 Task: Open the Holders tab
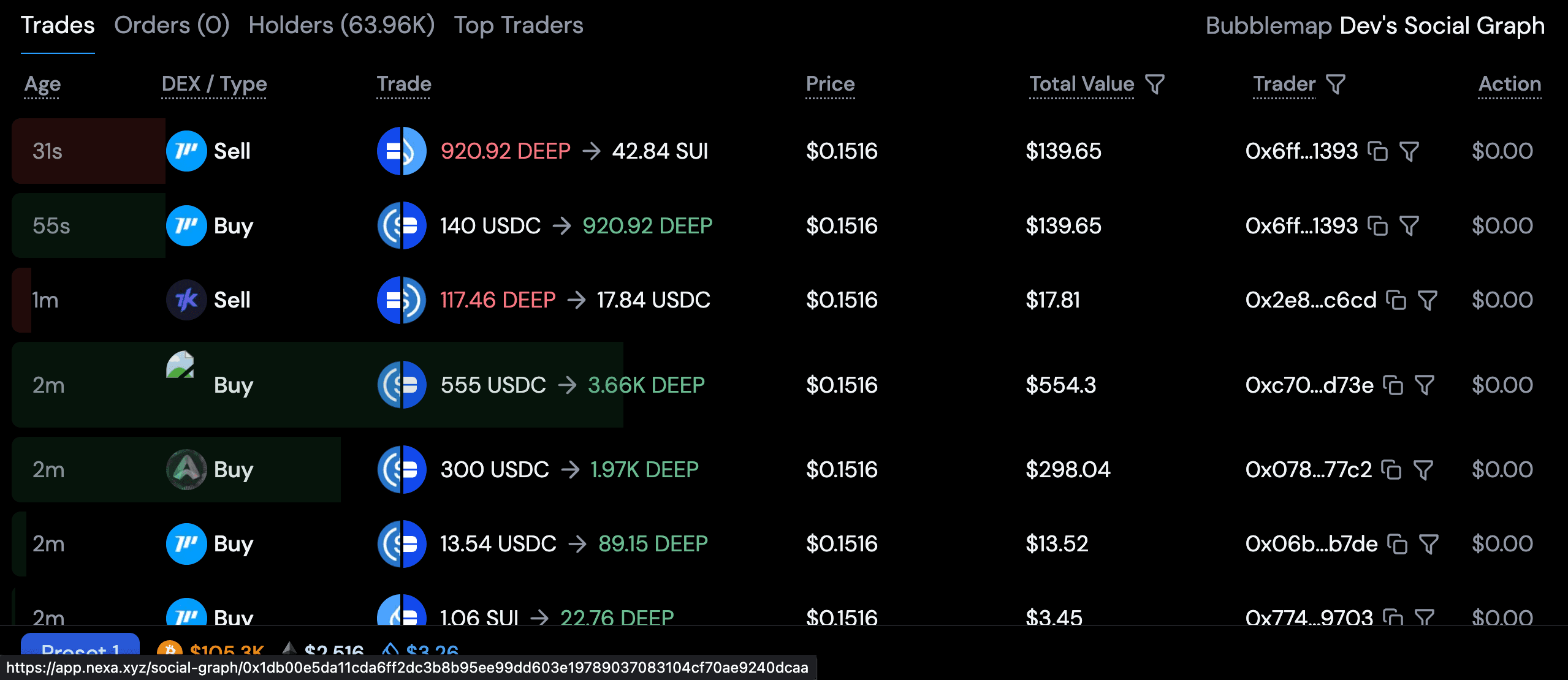(341, 25)
